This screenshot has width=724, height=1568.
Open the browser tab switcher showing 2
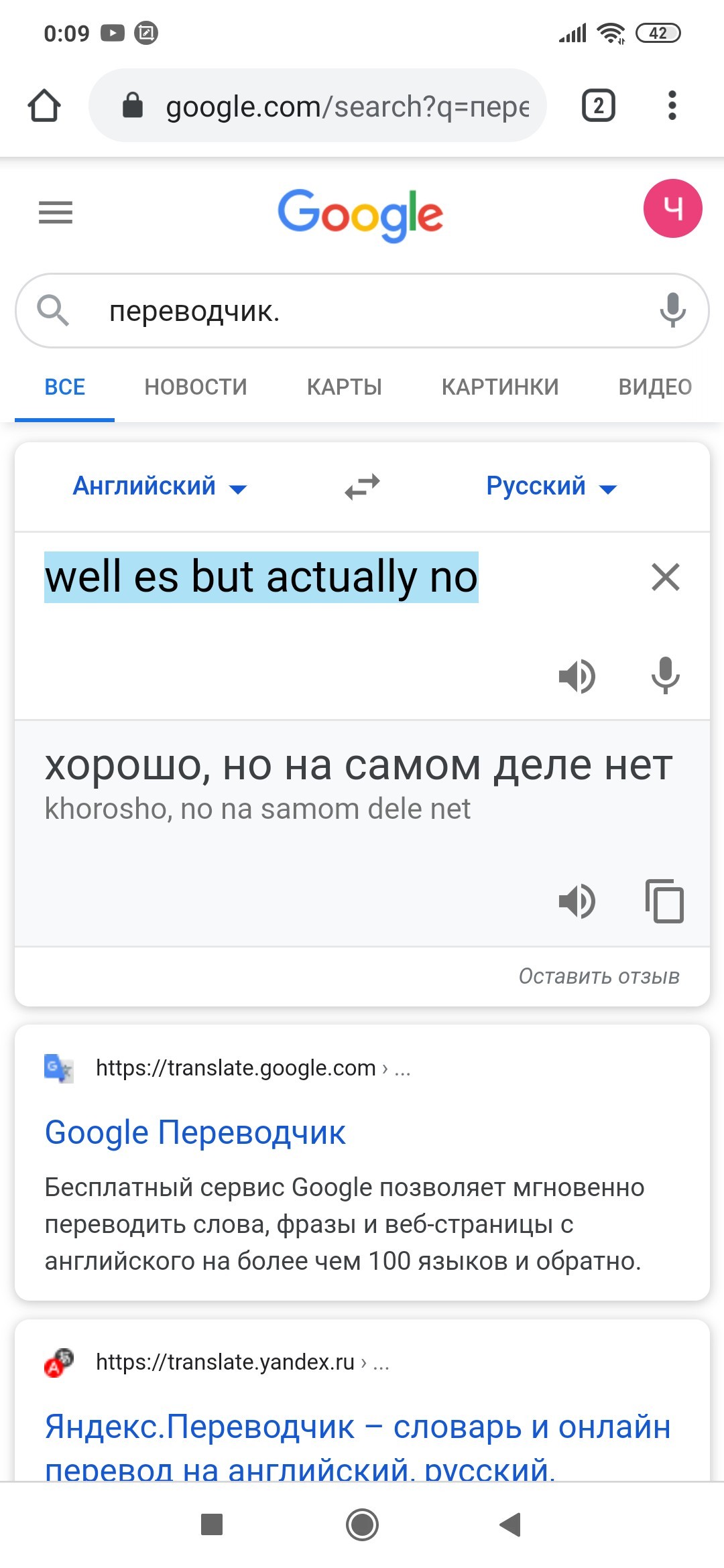pyautogui.click(x=599, y=106)
